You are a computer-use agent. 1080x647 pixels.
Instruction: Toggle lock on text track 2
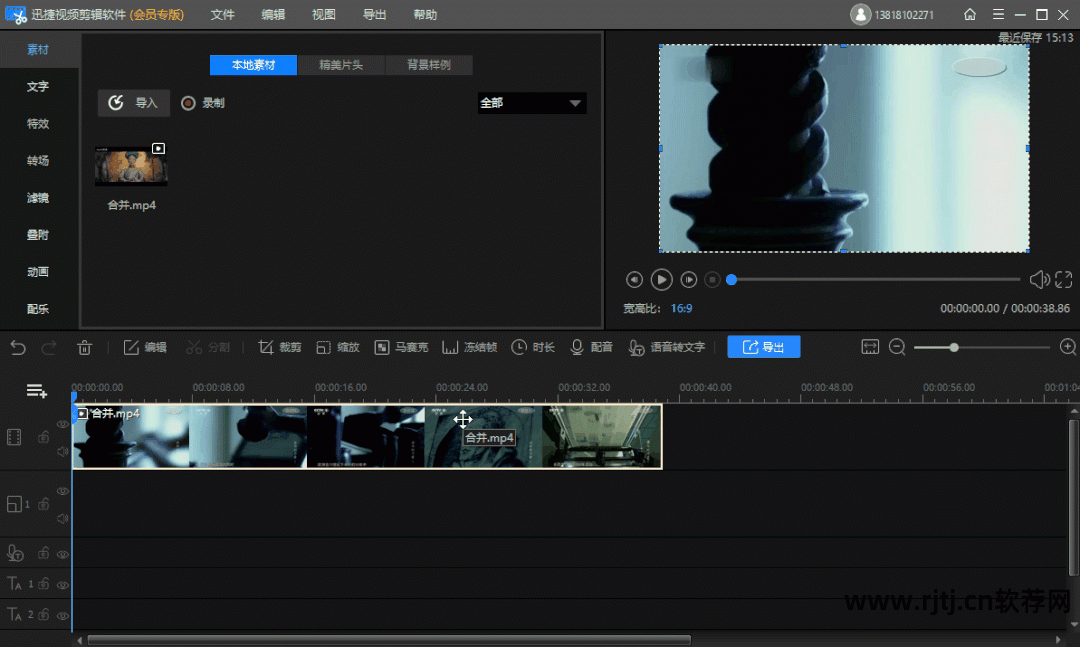(x=43, y=614)
